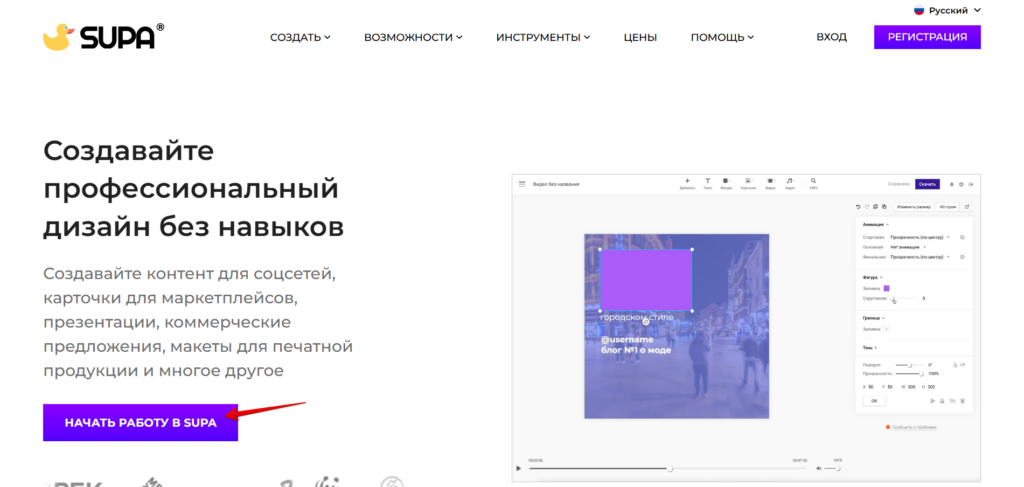This screenshot has width=1024, height=487.
Task: Click the Добавить plus icon in editor toolbar
Action: click(687, 181)
